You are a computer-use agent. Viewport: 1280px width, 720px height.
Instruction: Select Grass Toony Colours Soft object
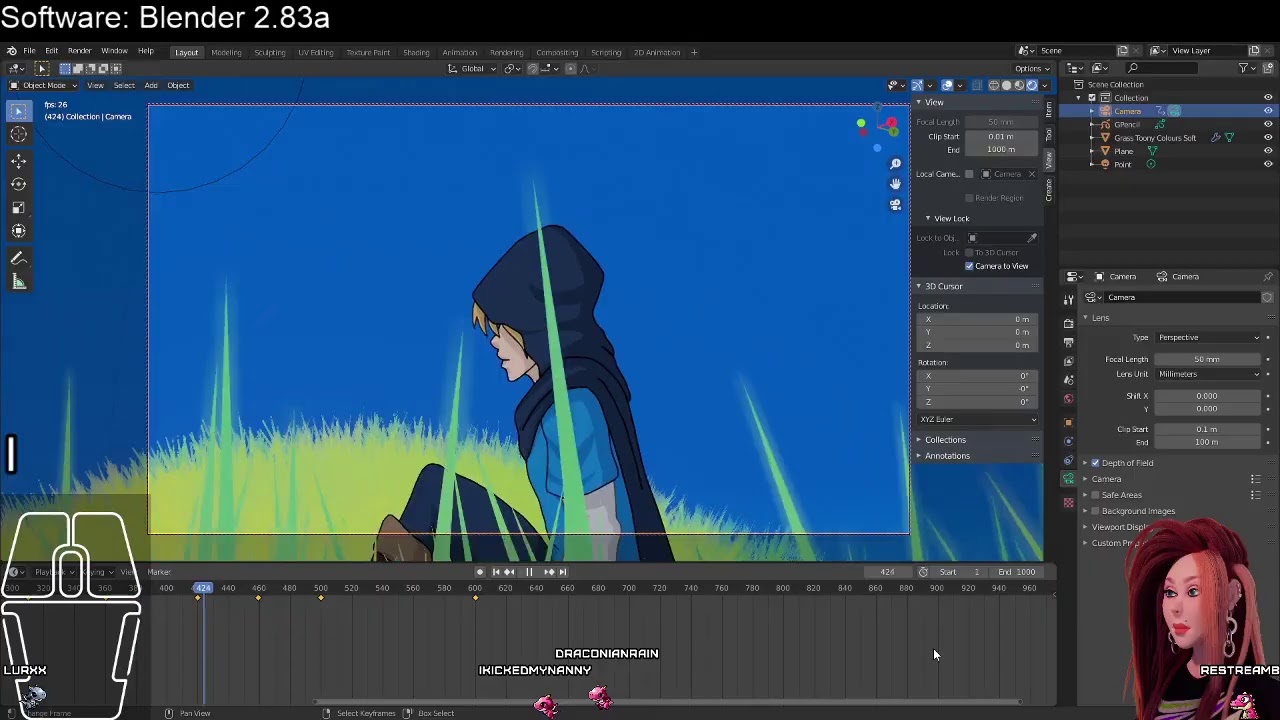[x=1155, y=138]
